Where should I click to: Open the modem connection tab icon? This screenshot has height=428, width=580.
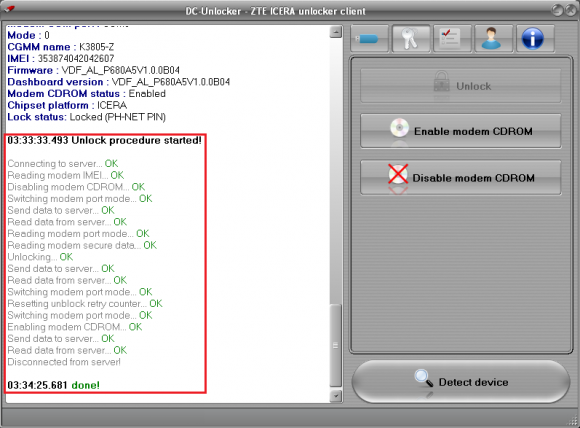click(370, 38)
